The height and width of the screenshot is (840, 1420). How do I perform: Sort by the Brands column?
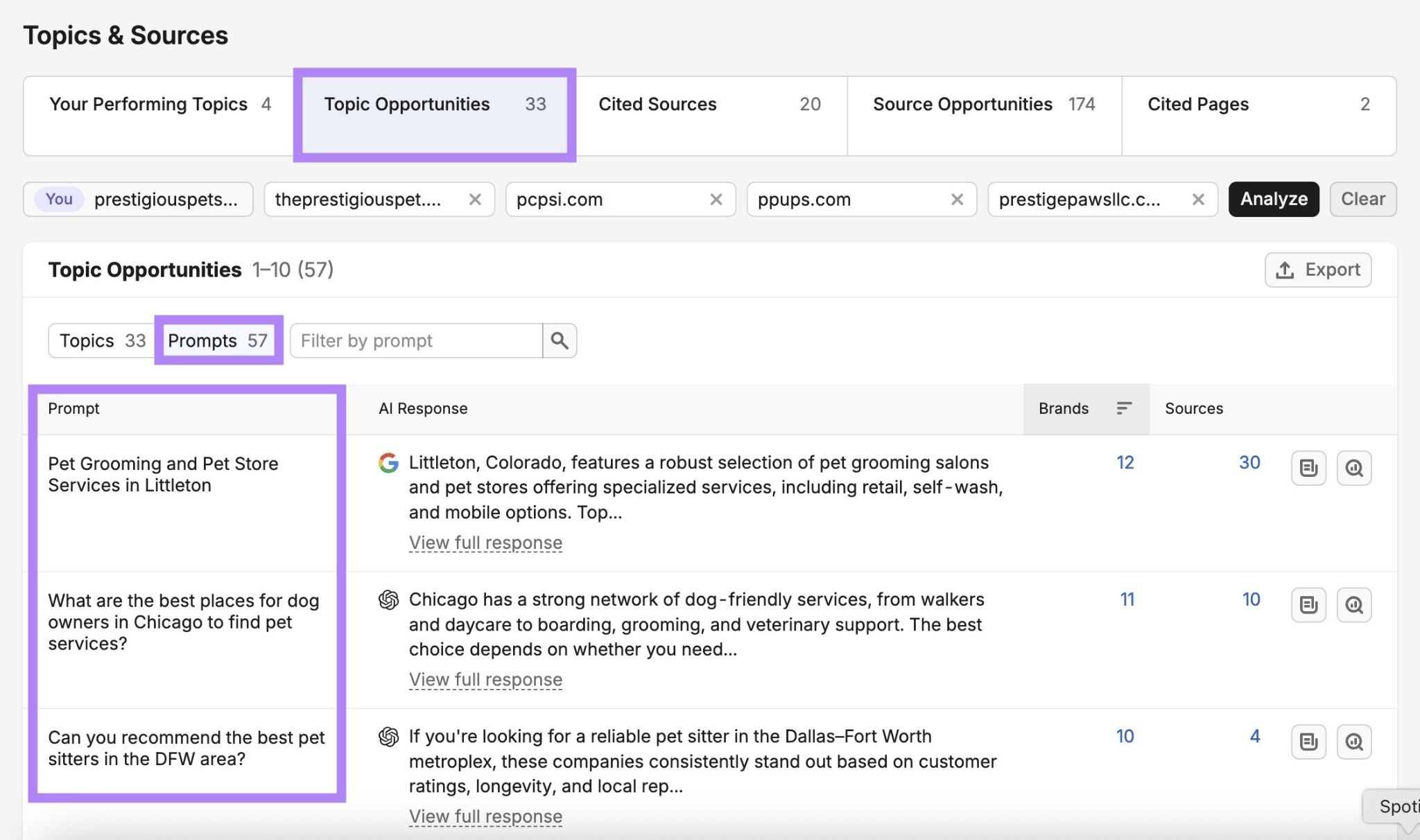[1086, 409]
